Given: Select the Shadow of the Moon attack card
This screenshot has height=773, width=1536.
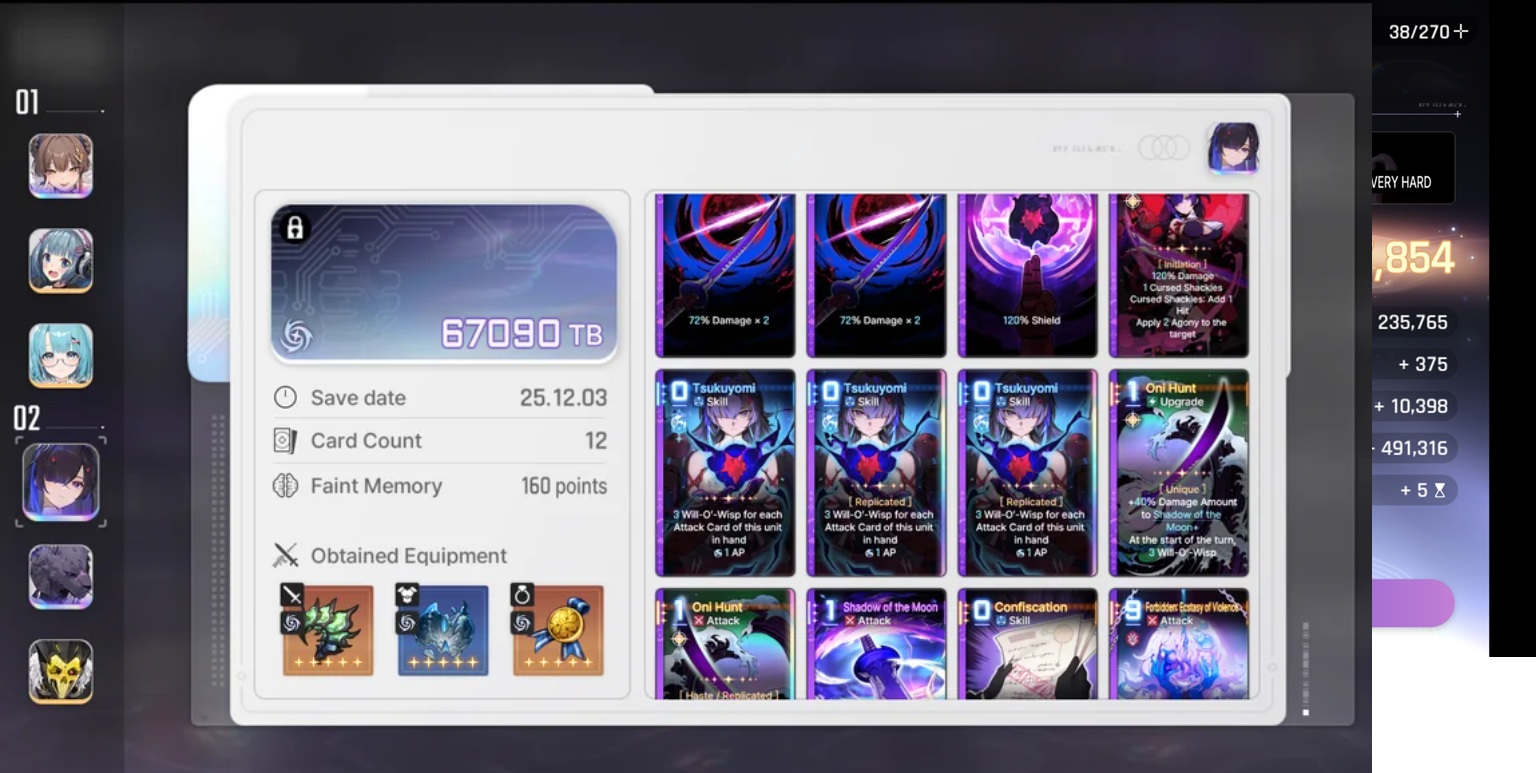Looking at the screenshot, I should [876, 644].
